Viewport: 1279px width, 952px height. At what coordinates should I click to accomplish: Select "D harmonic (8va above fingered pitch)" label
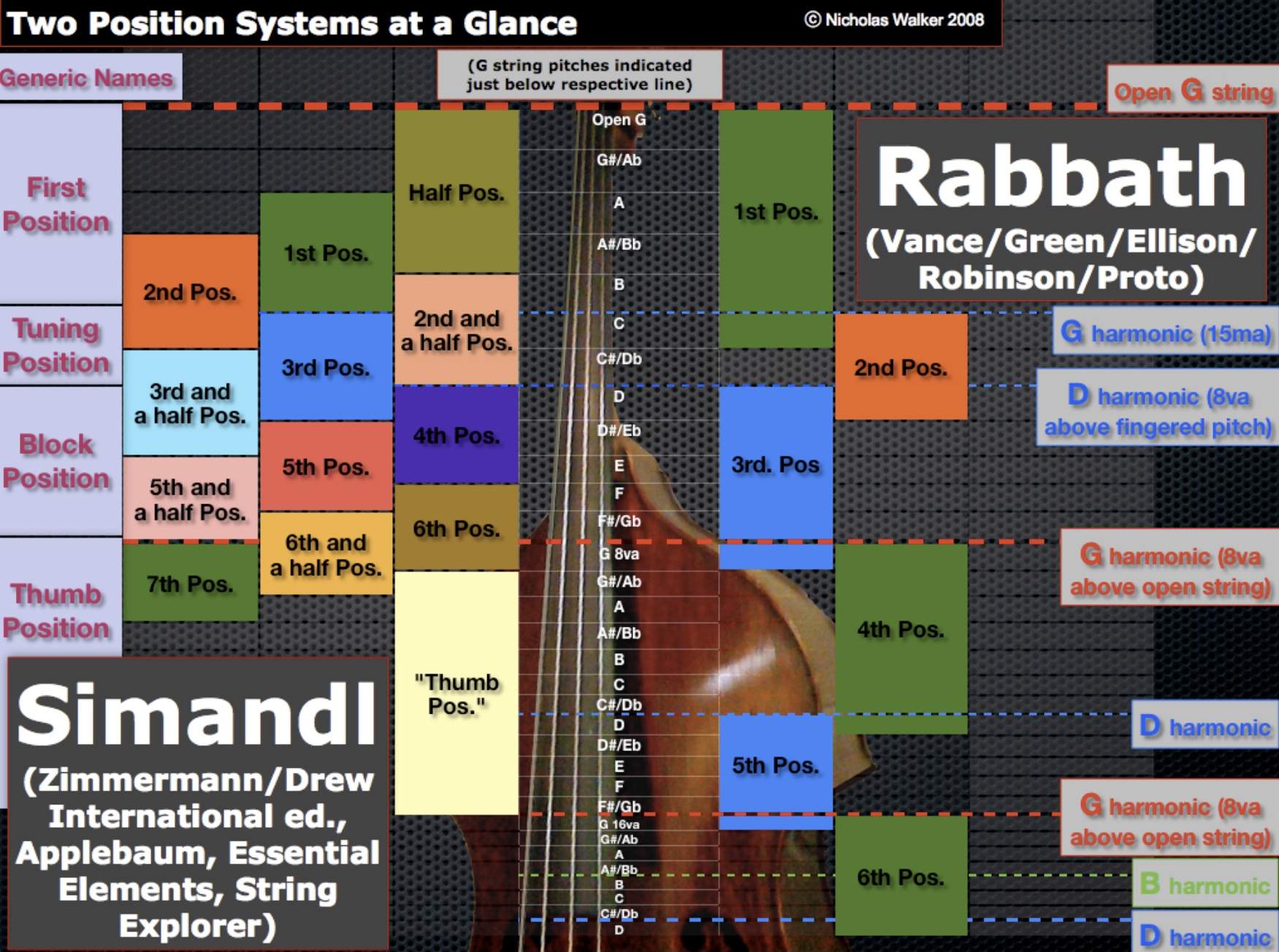coord(1158,408)
